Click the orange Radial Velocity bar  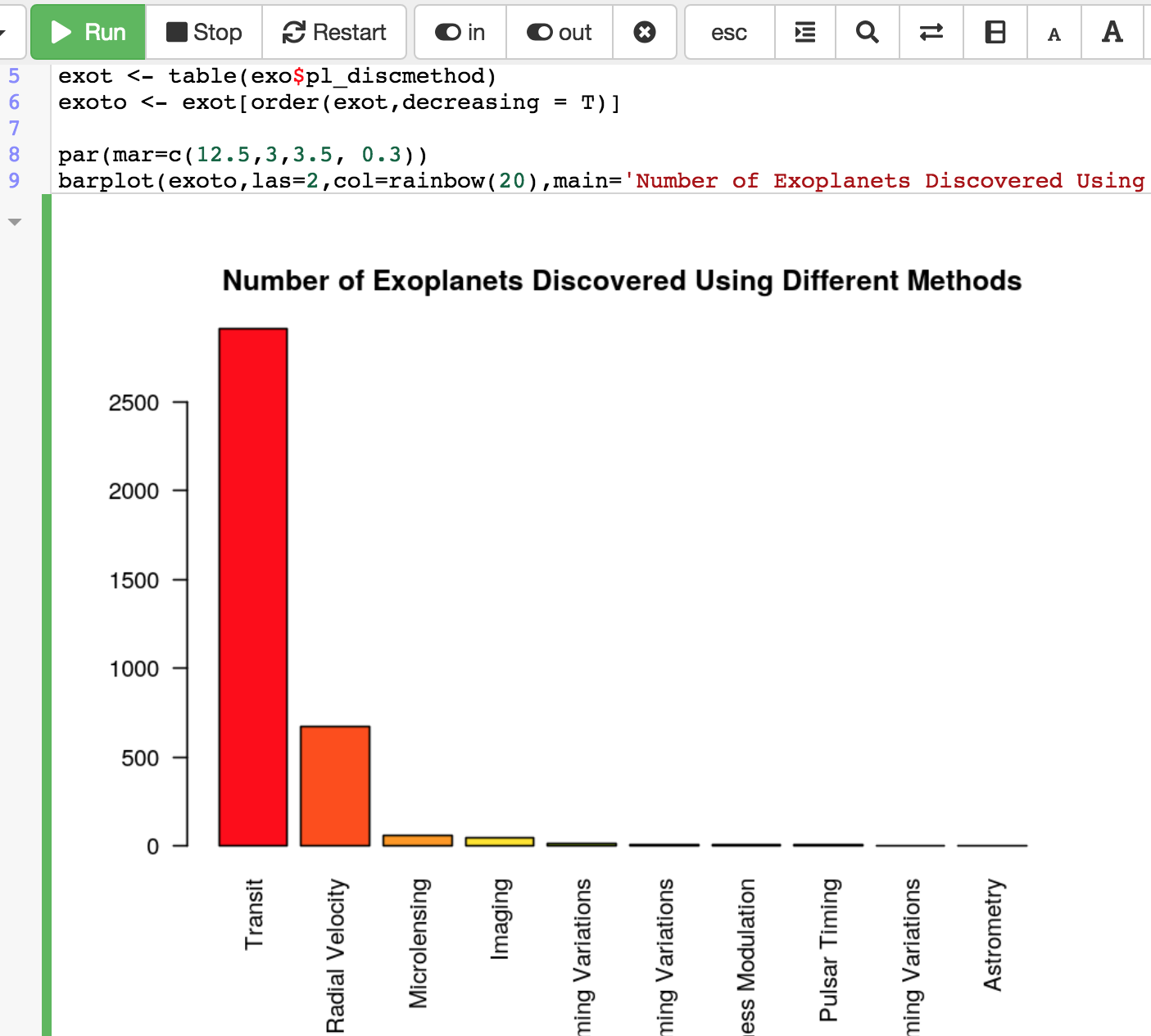335,785
